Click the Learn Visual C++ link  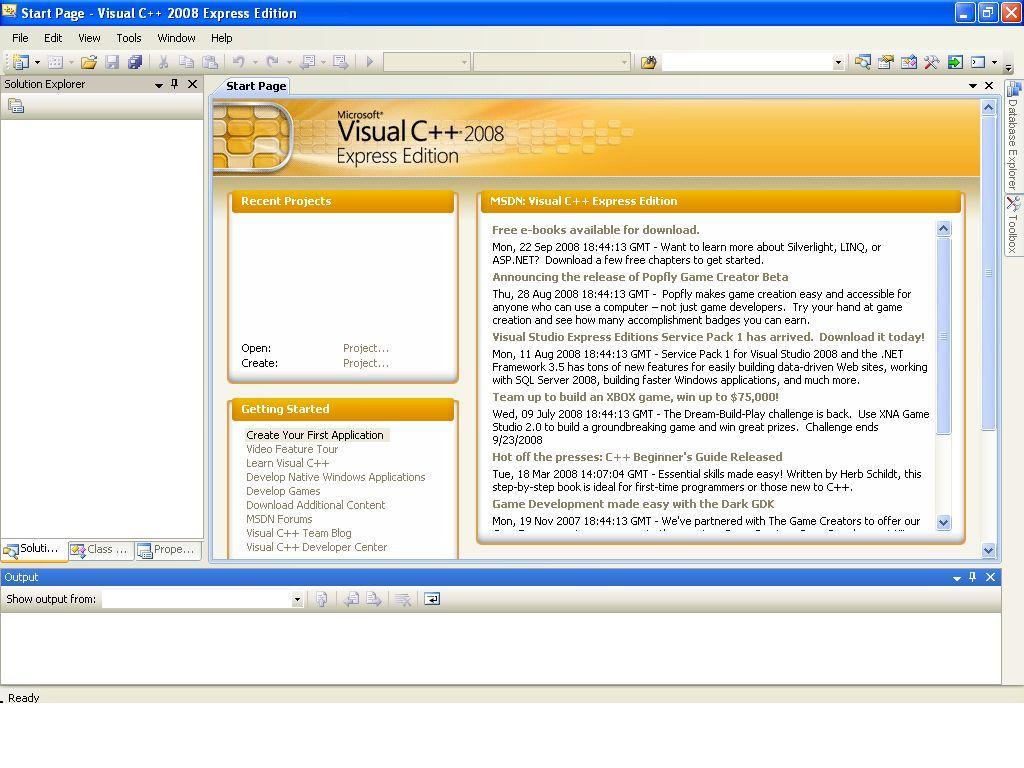pos(287,463)
